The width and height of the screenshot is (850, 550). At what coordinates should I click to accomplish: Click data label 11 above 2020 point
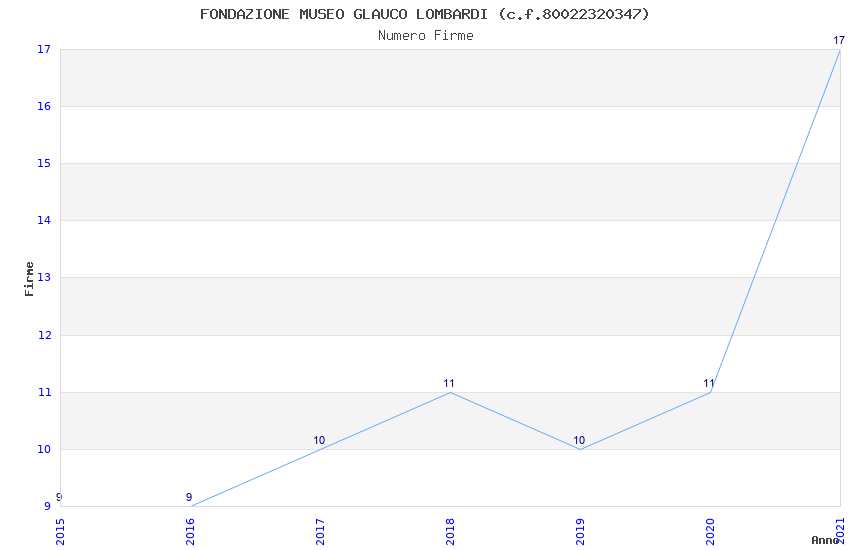709,383
